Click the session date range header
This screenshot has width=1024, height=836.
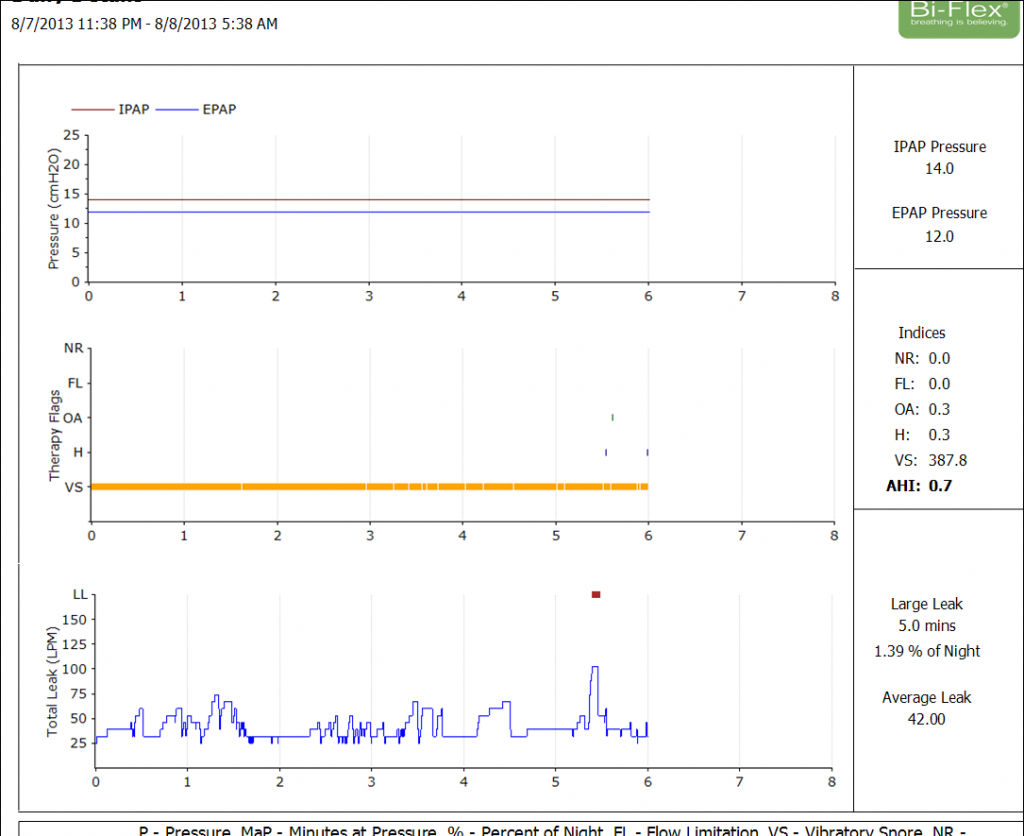click(144, 23)
